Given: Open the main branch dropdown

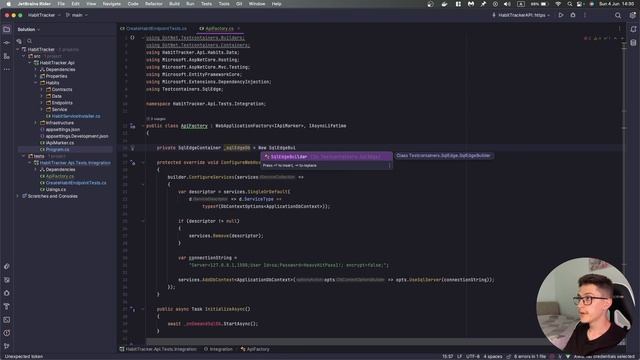Looking at the screenshot, I should coord(77,15).
